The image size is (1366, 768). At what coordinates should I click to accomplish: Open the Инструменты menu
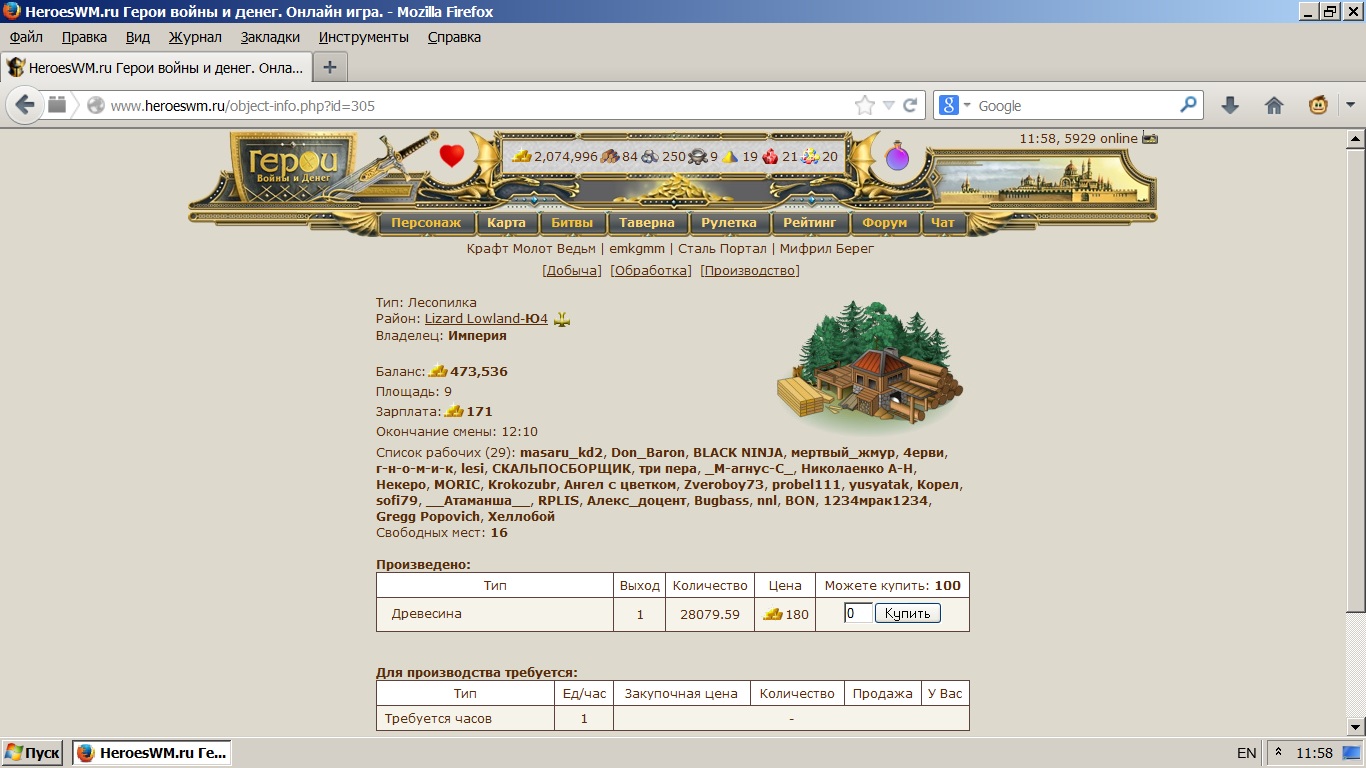pos(364,37)
